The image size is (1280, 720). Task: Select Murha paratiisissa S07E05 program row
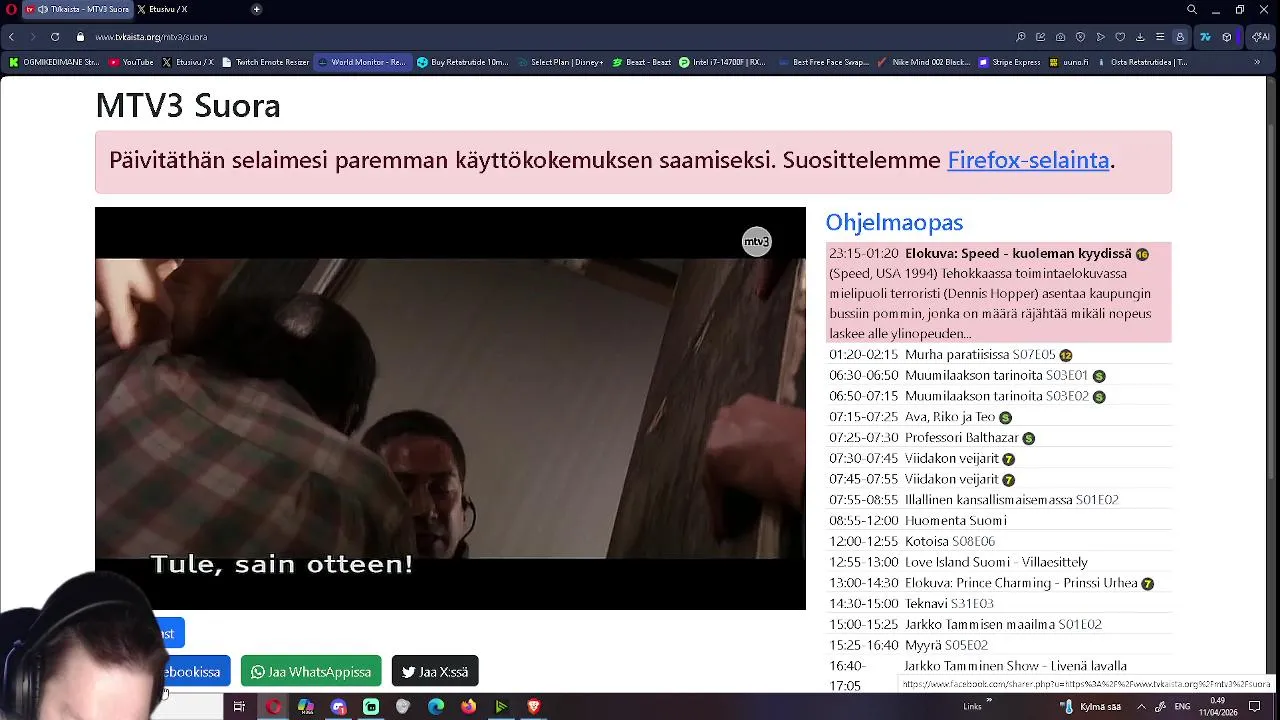(x=998, y=354)
